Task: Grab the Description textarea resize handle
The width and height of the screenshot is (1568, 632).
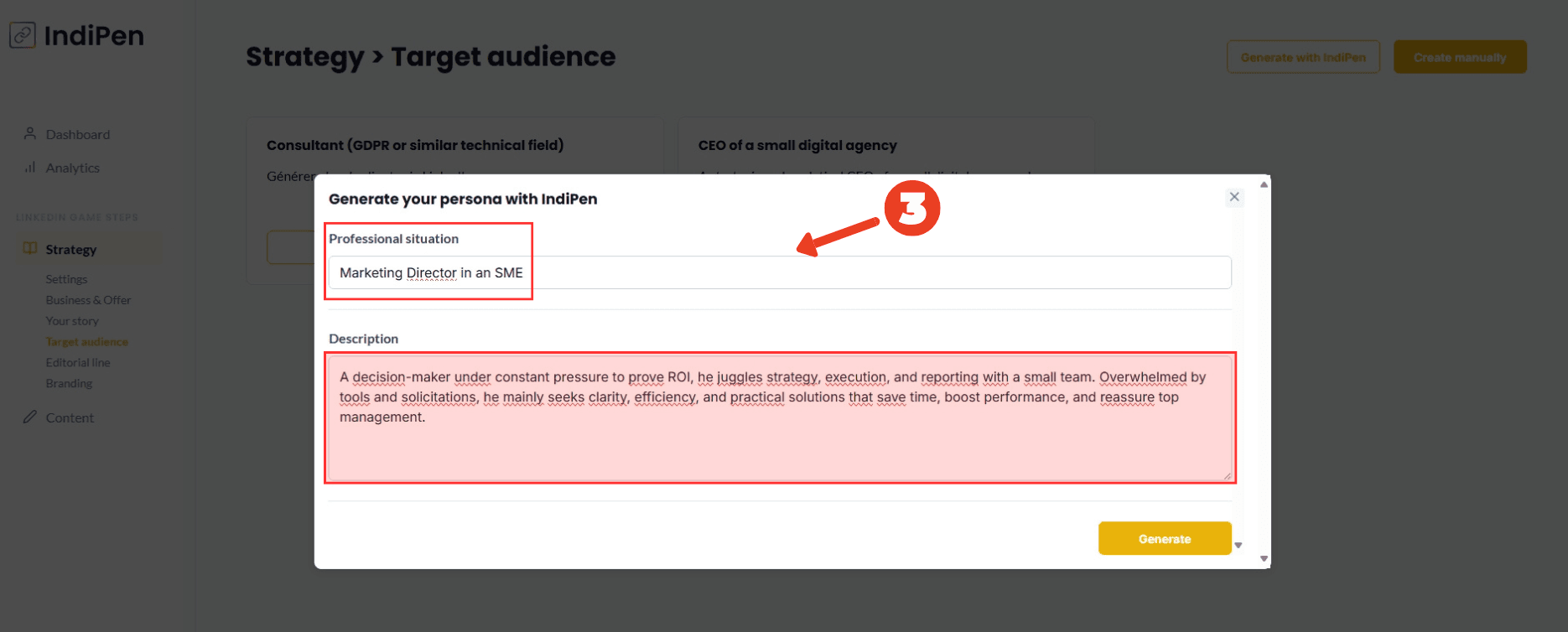Action: (x=1227, y=476)
